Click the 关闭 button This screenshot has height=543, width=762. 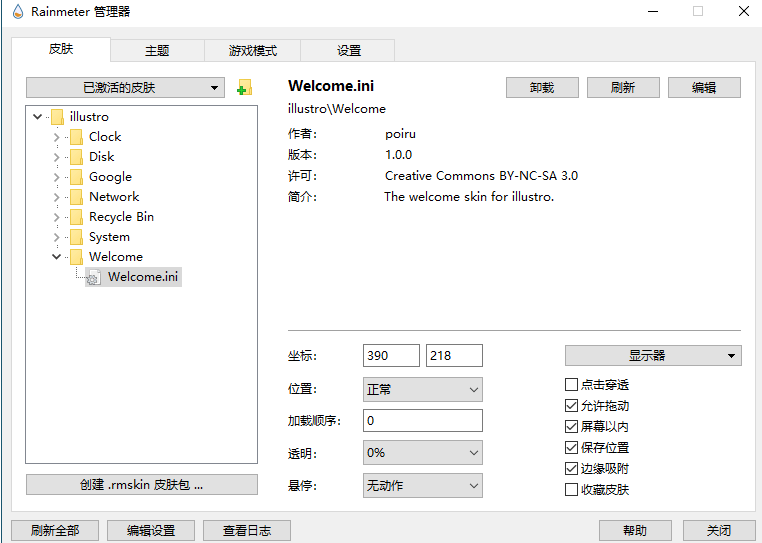[719, 530]
